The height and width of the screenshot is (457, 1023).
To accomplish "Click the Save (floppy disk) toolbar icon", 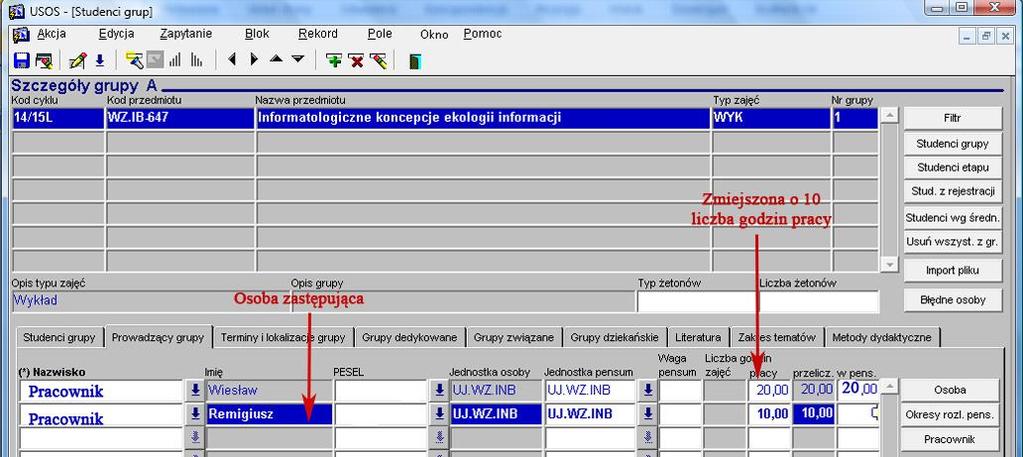I will pyautogui.click(x=21, y=61).
